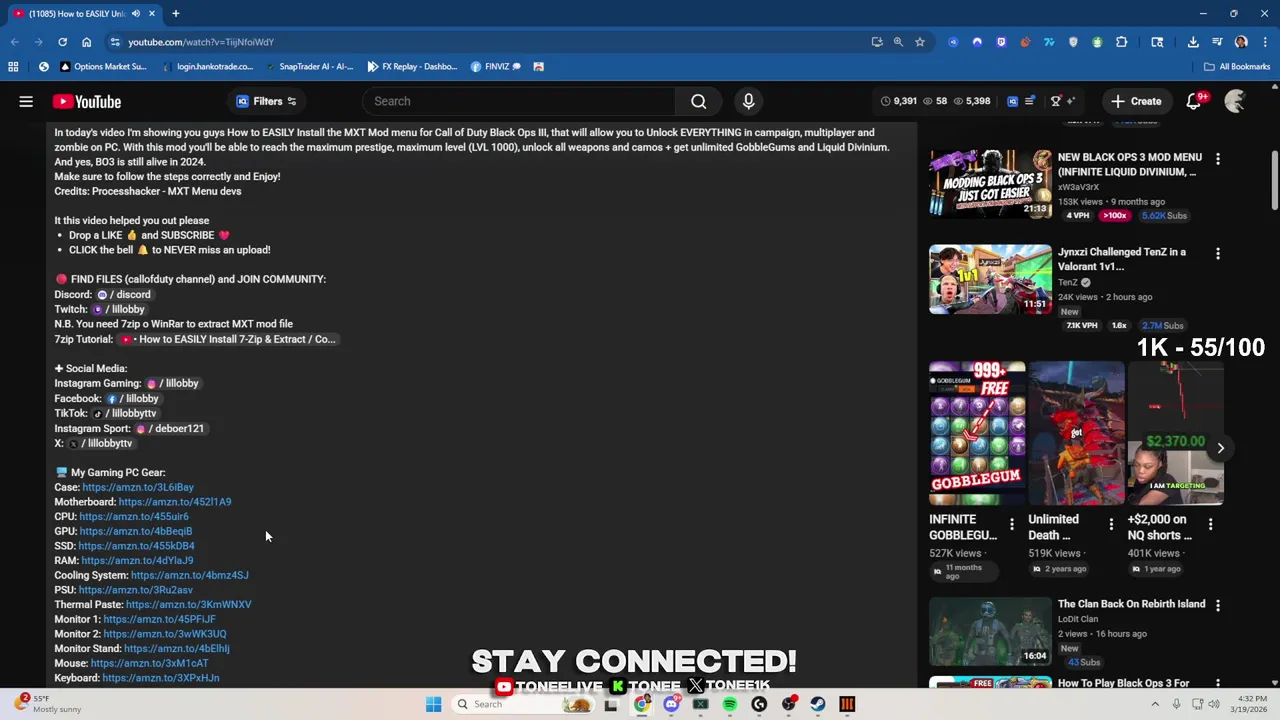Open the Motherboard Amazon link
This screenshot has height=720, width=1280.
(175, 502)
